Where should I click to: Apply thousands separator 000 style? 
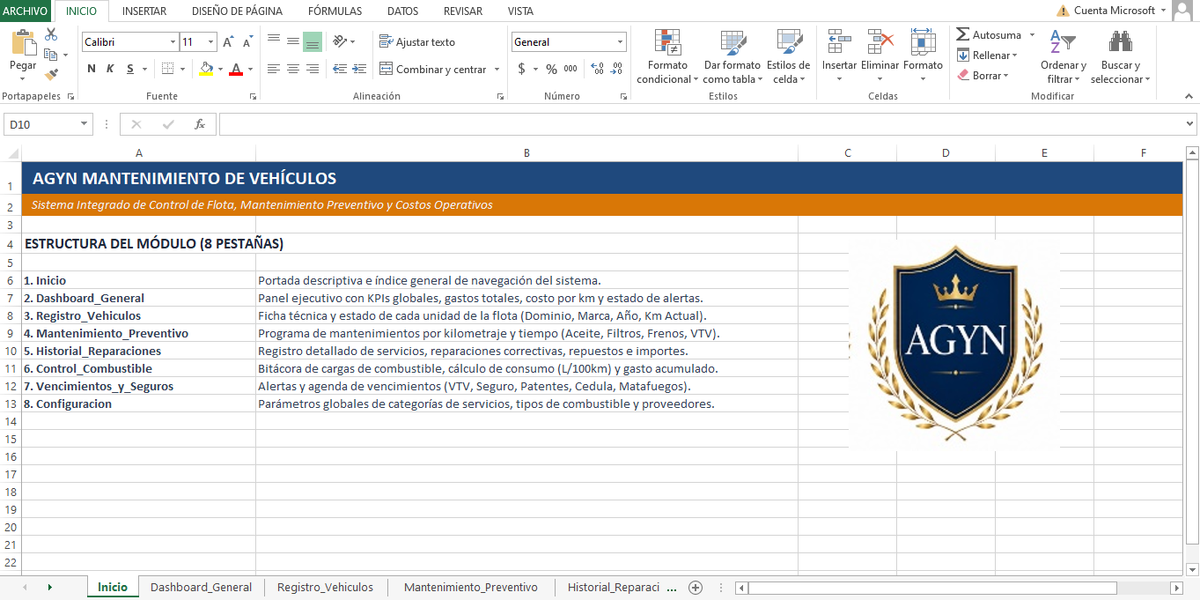[570, 69]
